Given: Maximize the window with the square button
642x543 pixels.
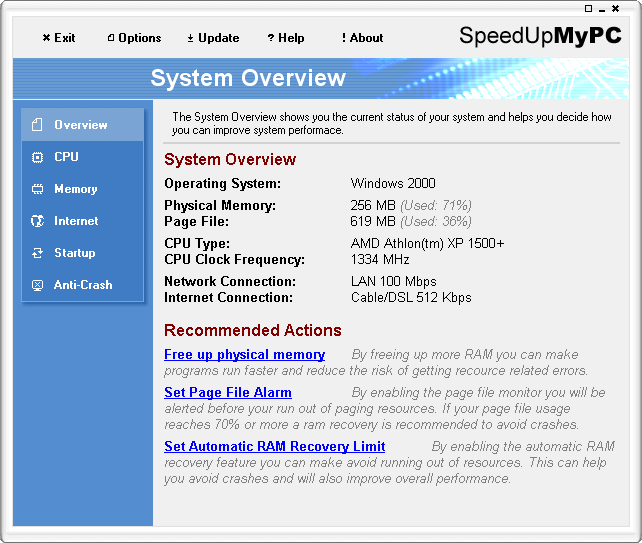Looking at the screenshot, I should [588, 8].
